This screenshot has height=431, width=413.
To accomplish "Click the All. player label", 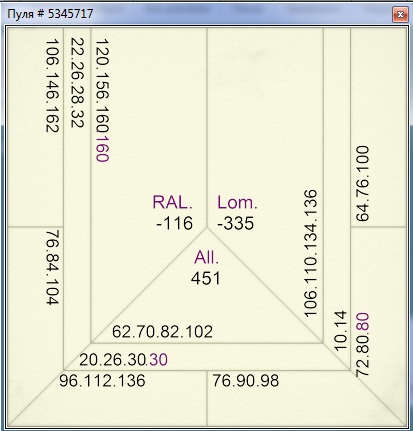I will [206, 257].
